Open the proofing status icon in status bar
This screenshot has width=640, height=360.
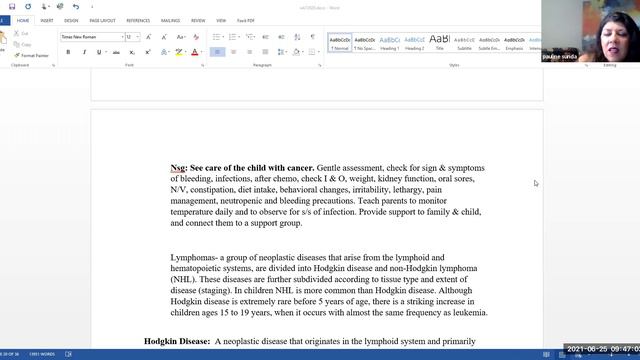pos(68,354)
